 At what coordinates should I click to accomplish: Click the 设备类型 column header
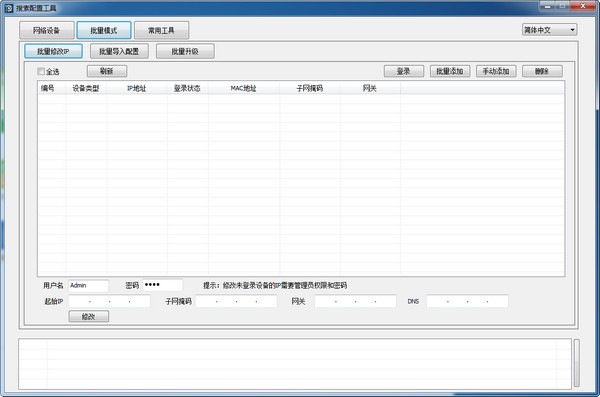86,88
